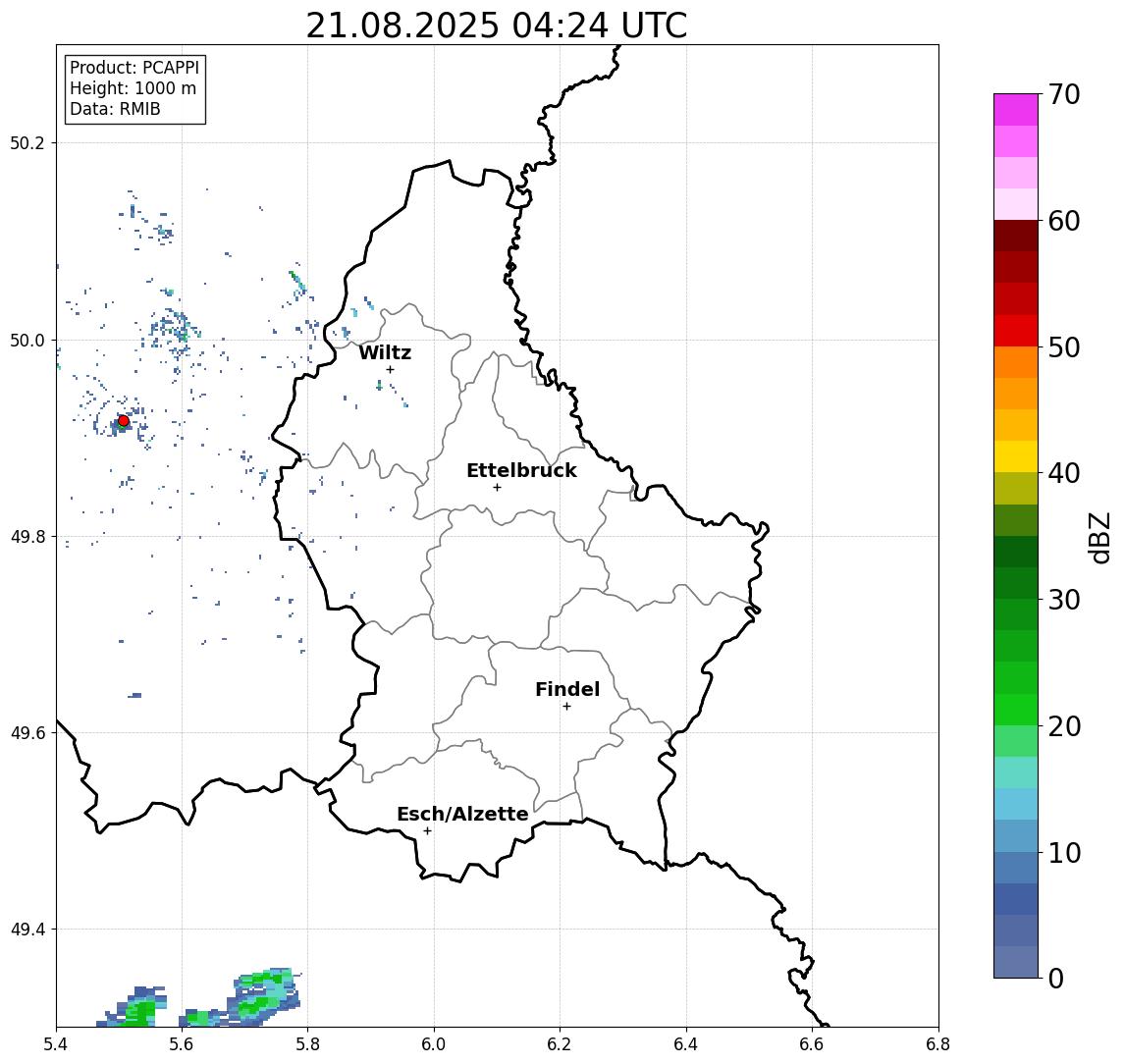1124x1064 pixels.
Task: Click the Findel station cross marker
Action: (x=566, y=707)
